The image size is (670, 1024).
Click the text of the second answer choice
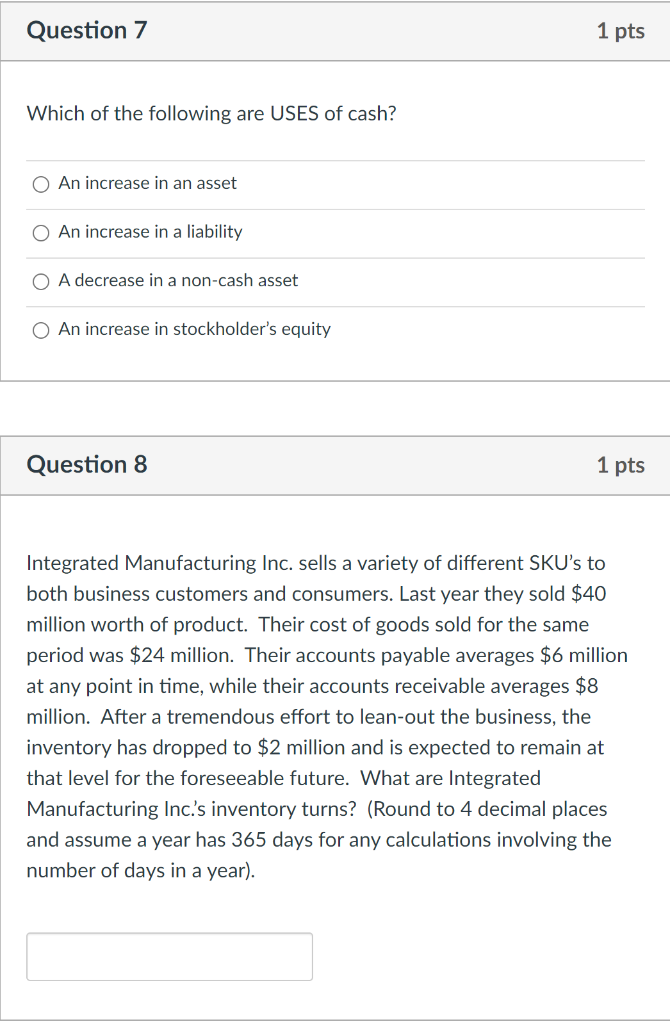(x=150, y=232)
